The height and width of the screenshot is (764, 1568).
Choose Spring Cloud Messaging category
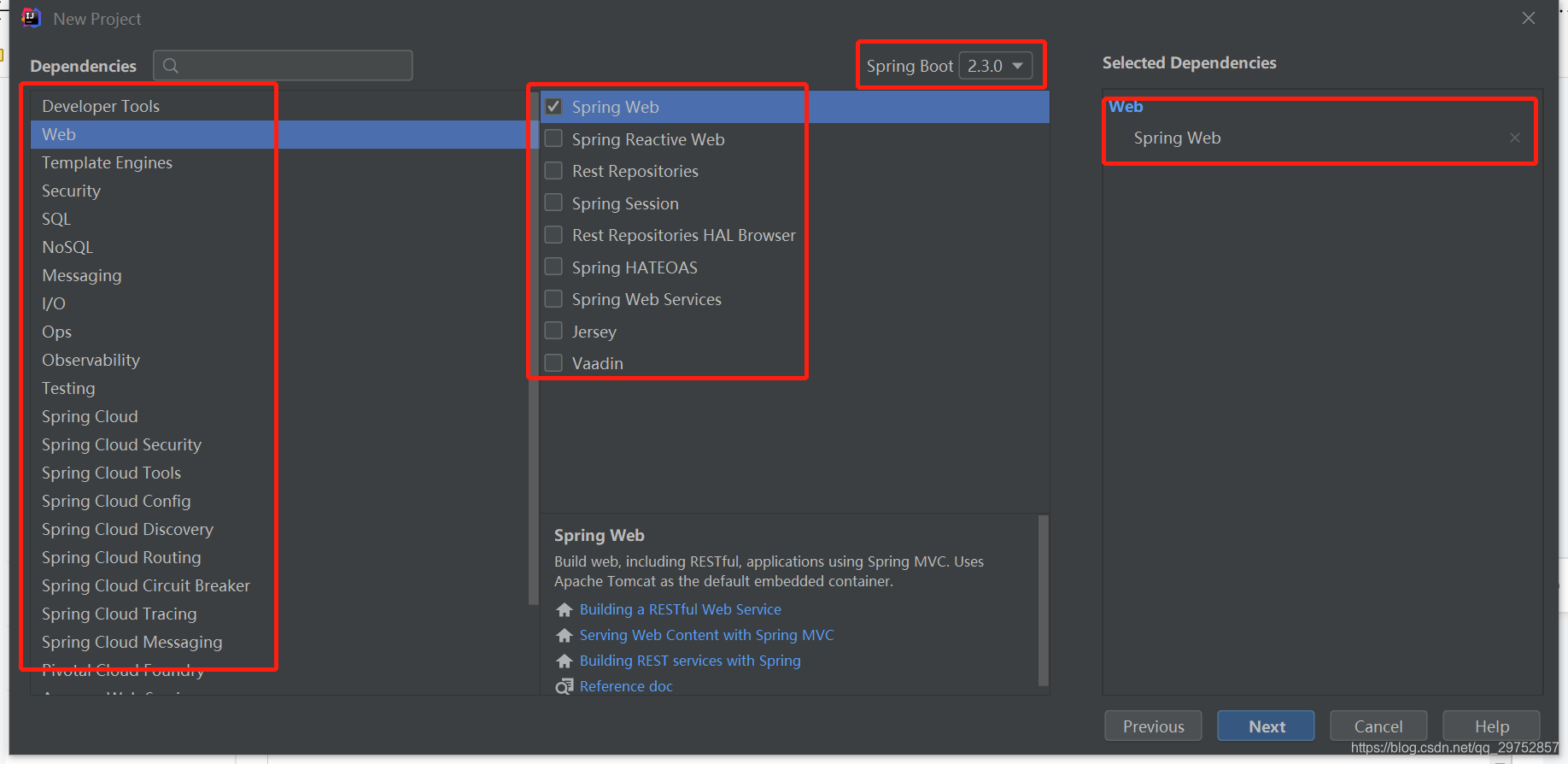(x=278, y=642)
